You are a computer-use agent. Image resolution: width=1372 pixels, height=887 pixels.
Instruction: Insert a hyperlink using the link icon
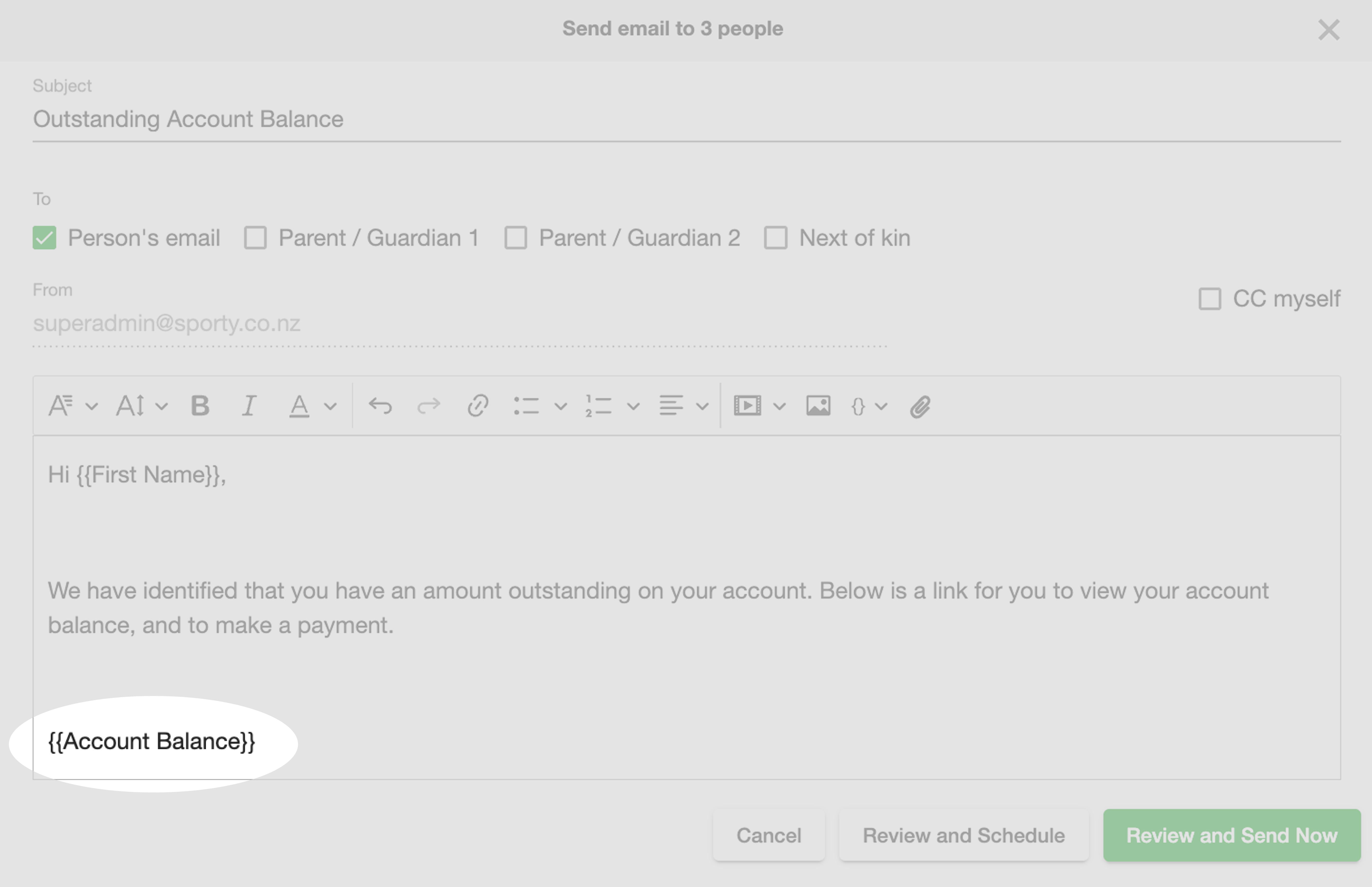478,406
